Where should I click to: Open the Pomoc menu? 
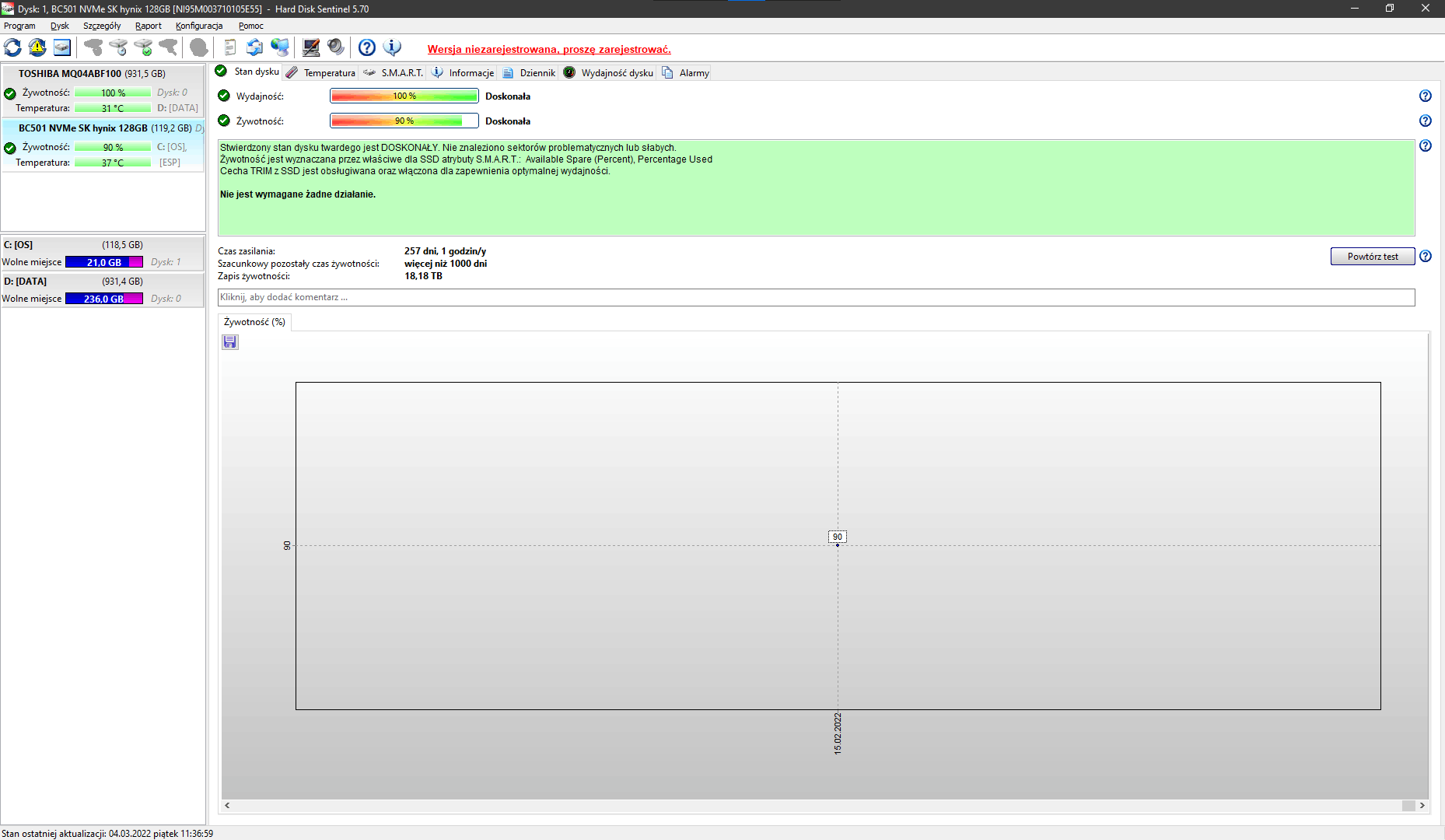point(251,26)
